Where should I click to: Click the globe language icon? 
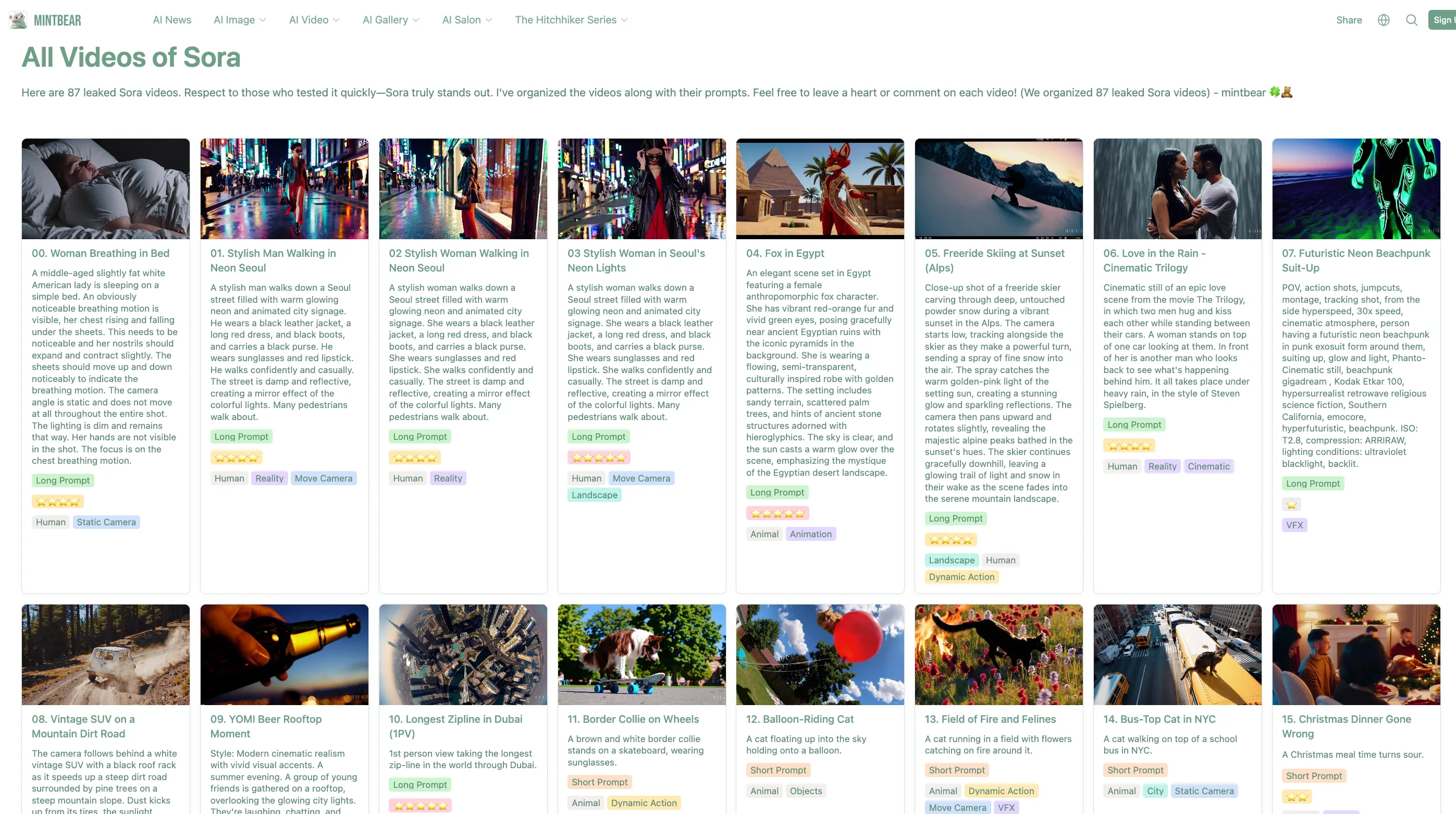tap(1383, 20)
